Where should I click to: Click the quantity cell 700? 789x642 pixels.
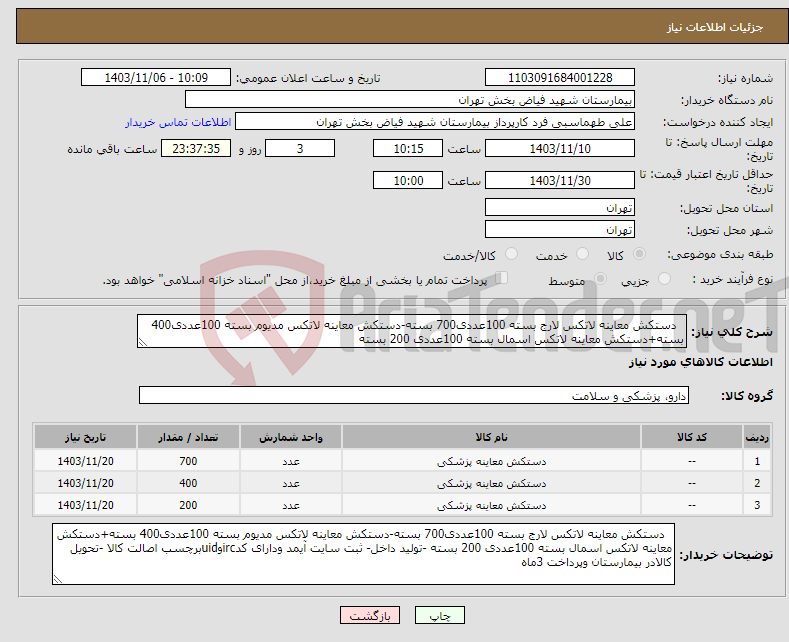pyautogui.click(x=188, y=461)
